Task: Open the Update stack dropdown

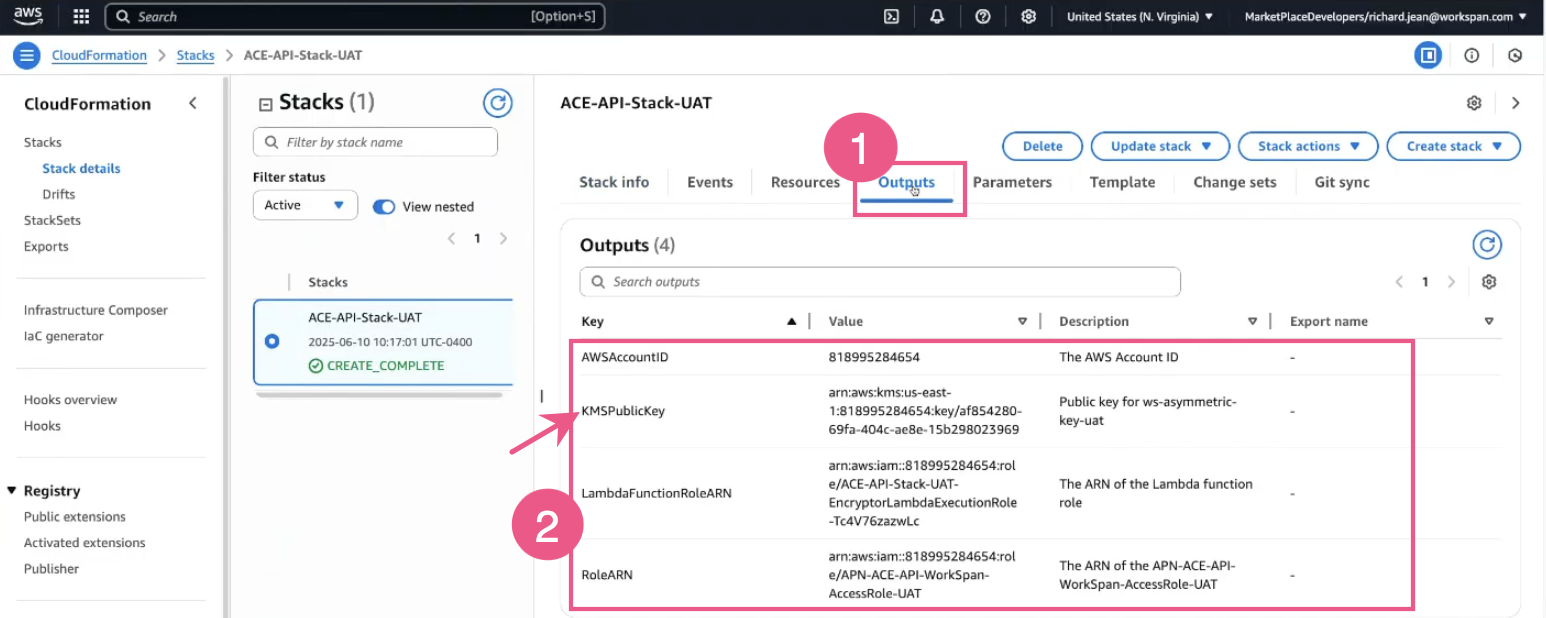Action: [x=1161, y=146]
